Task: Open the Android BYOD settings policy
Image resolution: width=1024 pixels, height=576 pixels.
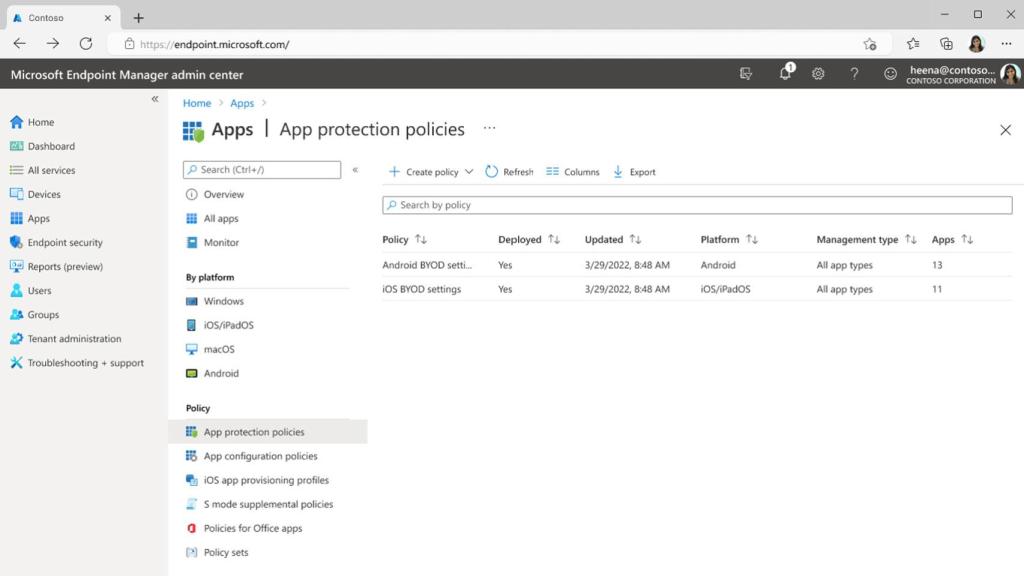Action: pyautogui.click(x=427, y=265)
